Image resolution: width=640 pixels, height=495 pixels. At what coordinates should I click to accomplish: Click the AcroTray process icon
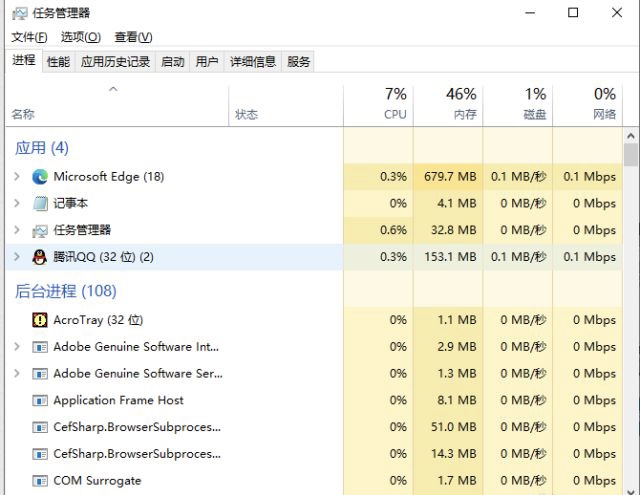[x=40, y=320]
